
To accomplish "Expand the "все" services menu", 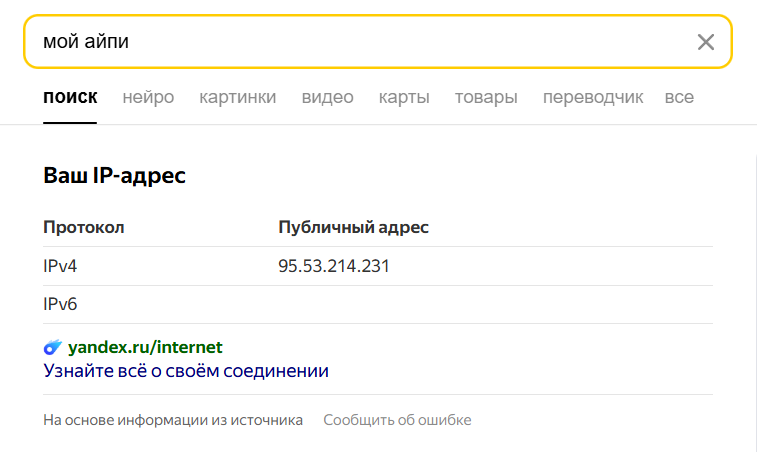I will pos(679,97).
